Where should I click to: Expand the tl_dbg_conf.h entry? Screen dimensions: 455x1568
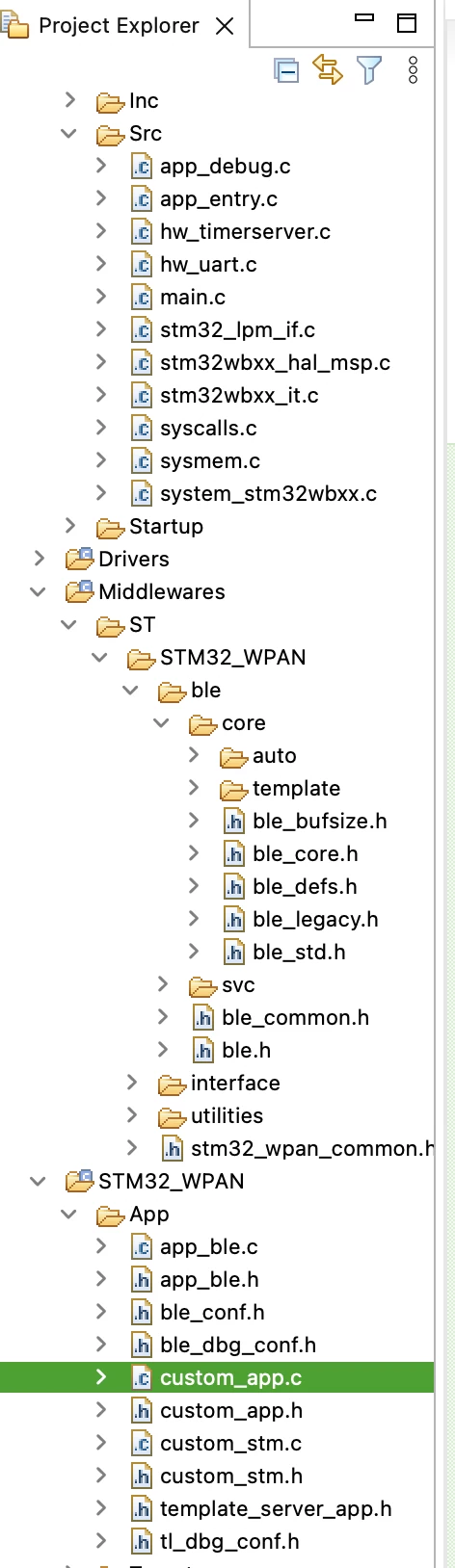pos(100,1540)
